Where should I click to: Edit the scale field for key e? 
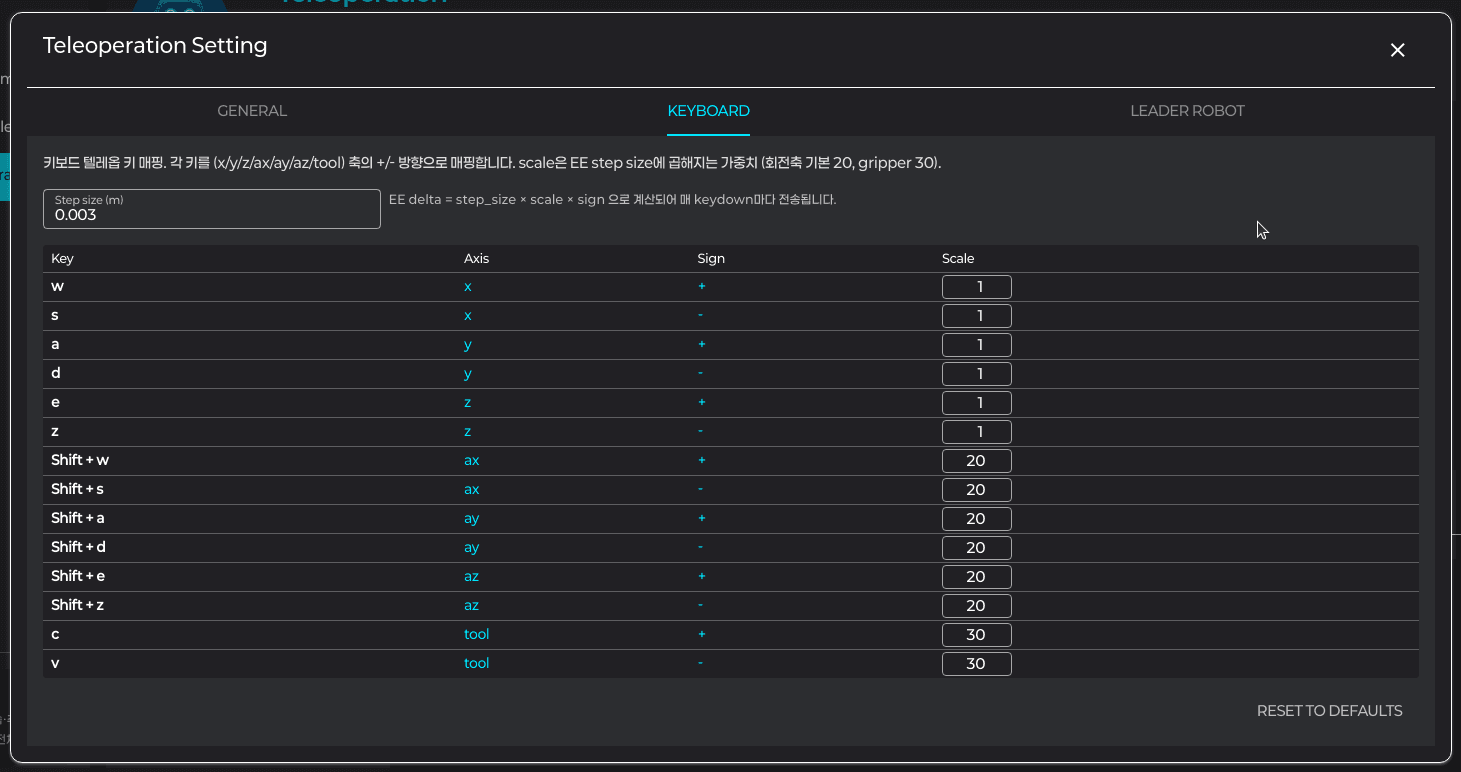tap(977, 403)
